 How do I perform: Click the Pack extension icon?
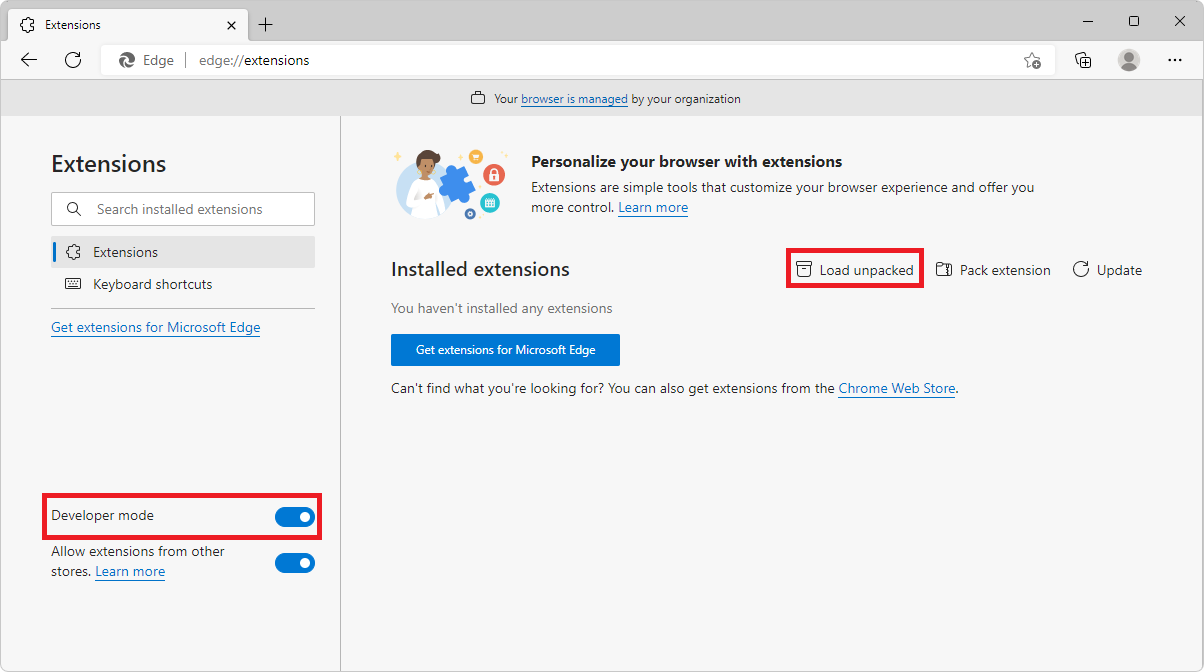click(x=942, y=269)
